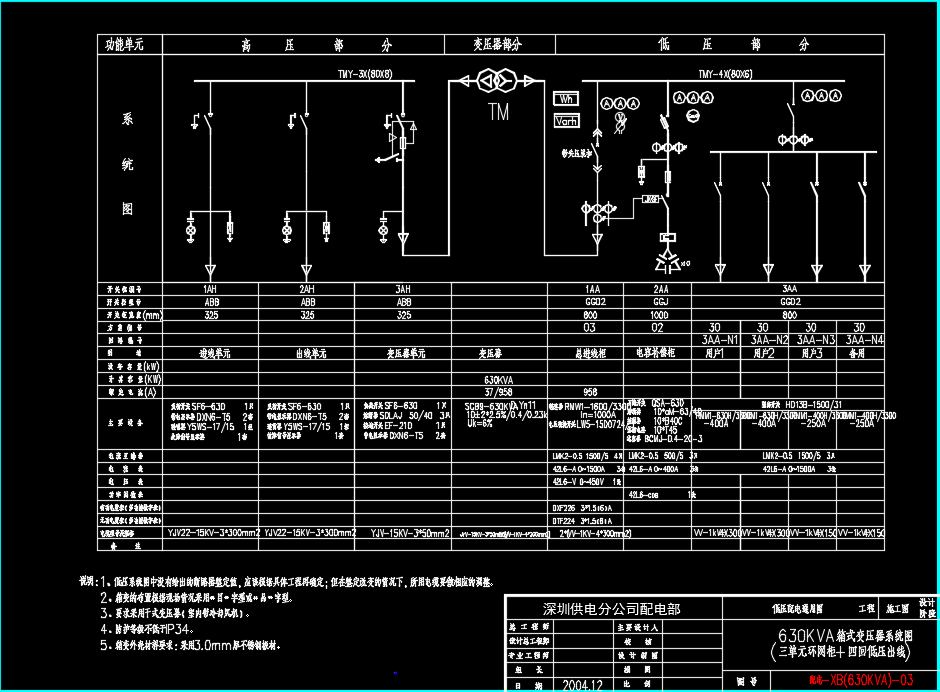Select the 37/958 rated current value

point(498,392)
